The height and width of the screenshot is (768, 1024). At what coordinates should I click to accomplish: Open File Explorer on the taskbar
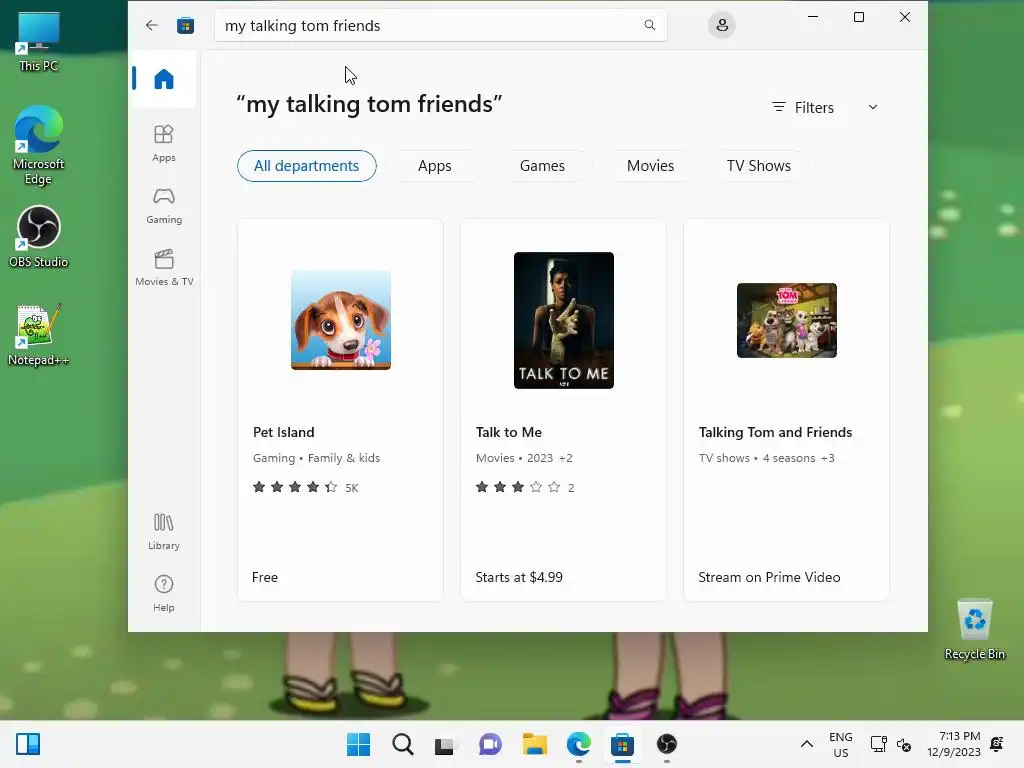534,744
